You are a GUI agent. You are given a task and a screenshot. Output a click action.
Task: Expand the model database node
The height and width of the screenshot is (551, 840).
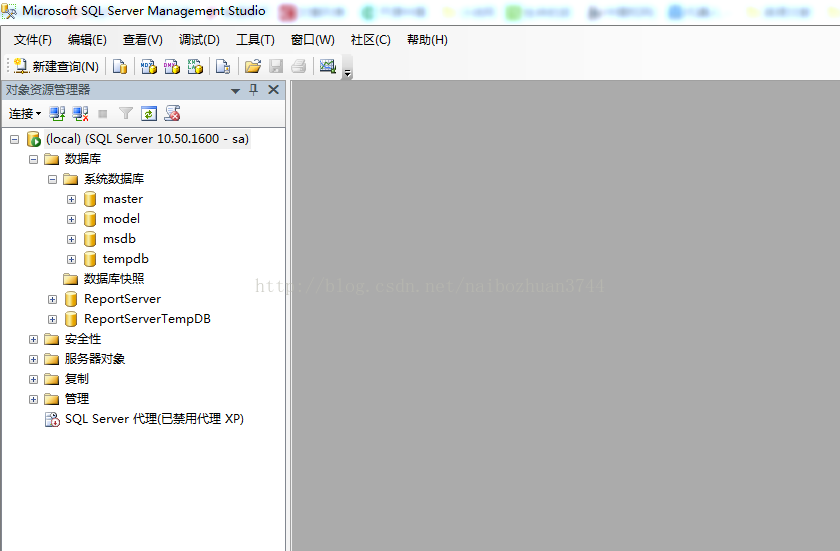71,220
